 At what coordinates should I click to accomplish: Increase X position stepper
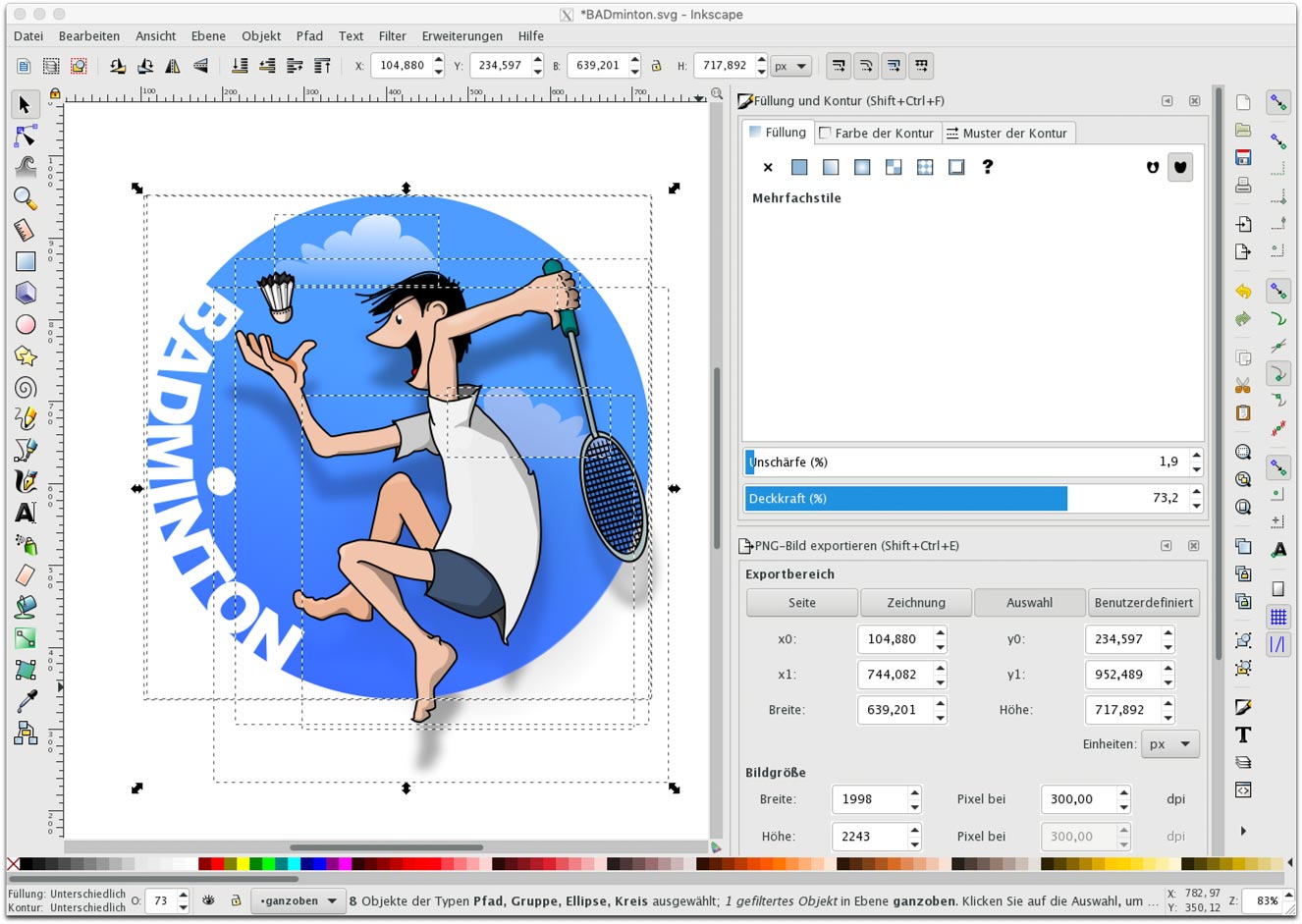click(x=438, y=60)
